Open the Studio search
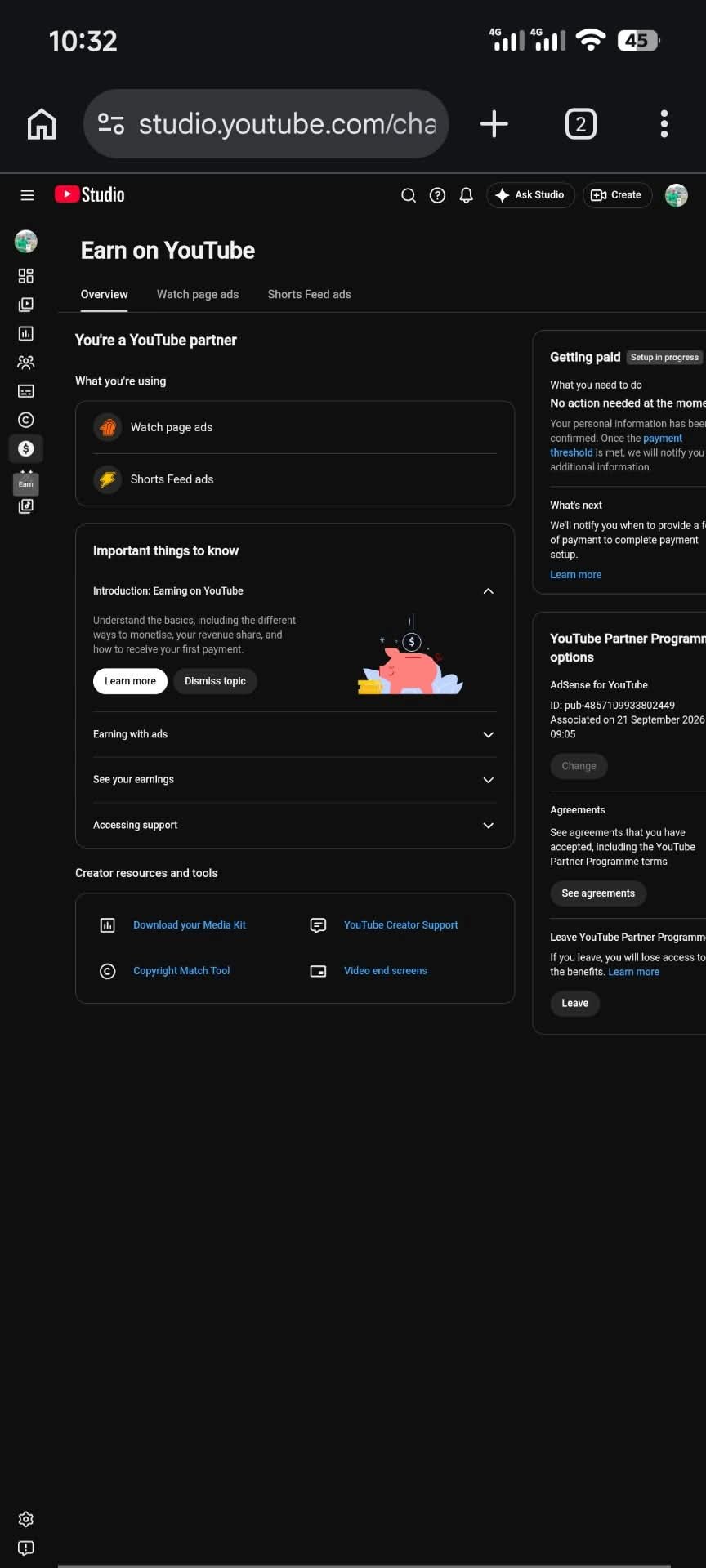 point(409,195)
